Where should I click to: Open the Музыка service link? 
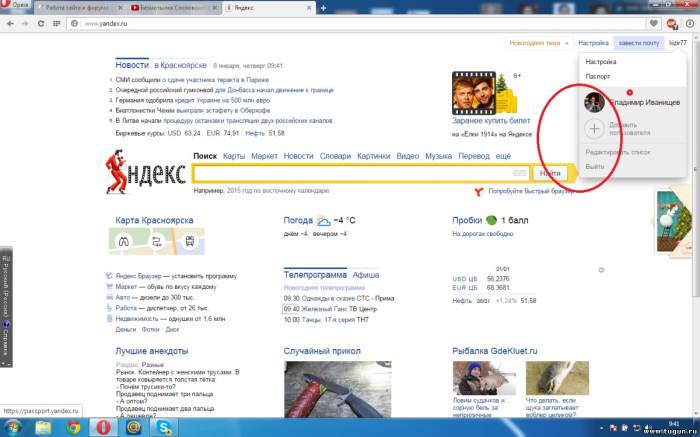438,156
